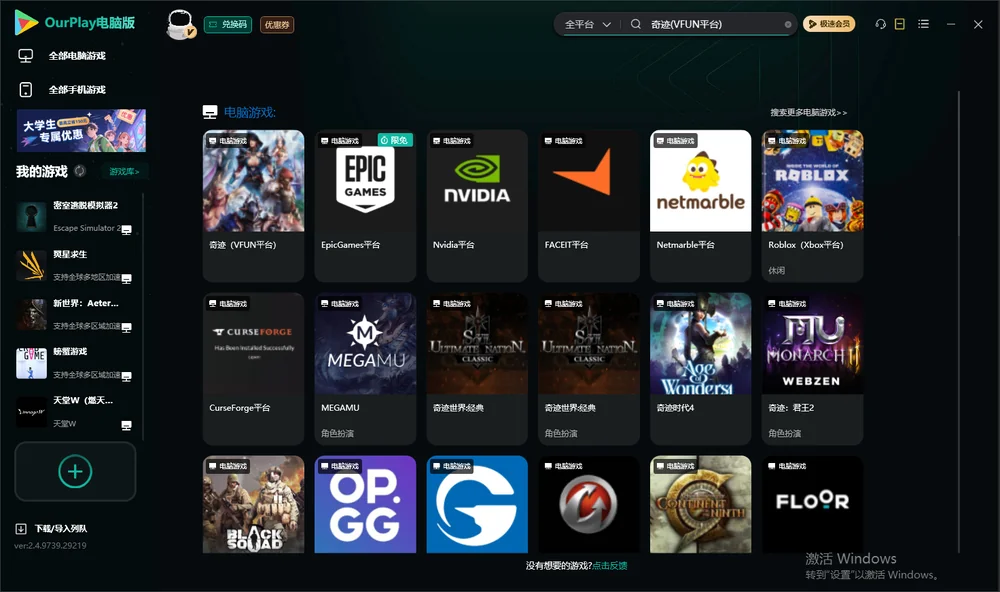Expand the 全平台 platform dropdown
Viewport: 1000px width, 592px height.
[x=587, y=24]
